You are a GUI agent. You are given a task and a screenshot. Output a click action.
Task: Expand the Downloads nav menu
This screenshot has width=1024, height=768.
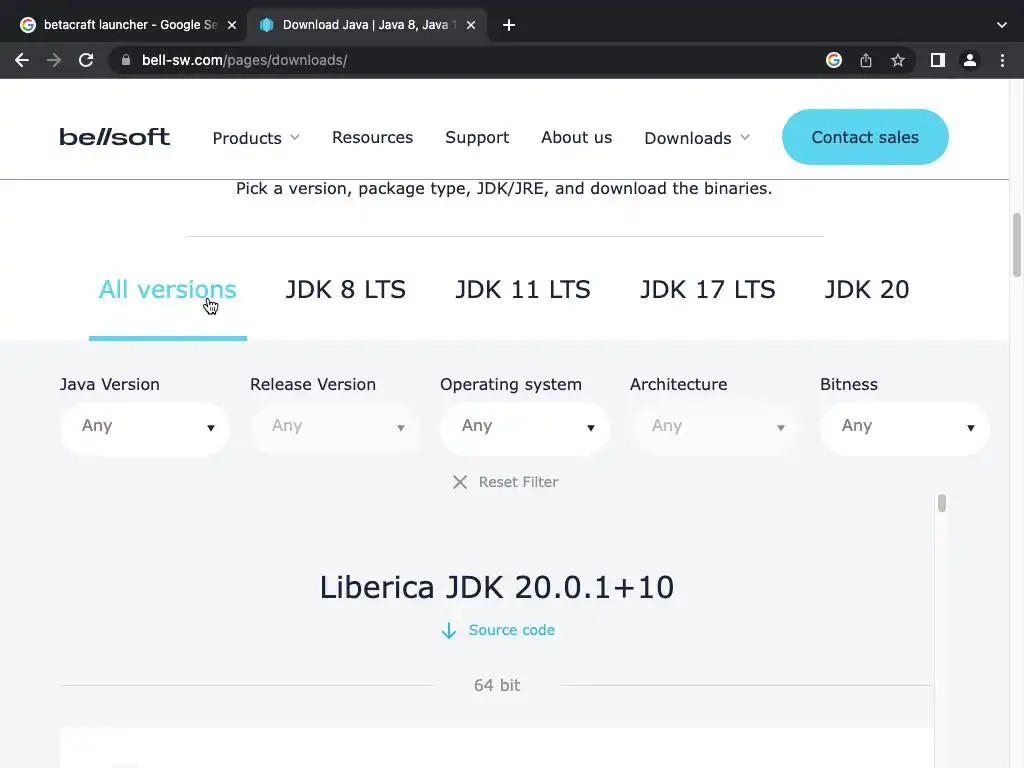pyautogui.click(x=697, y=138)
